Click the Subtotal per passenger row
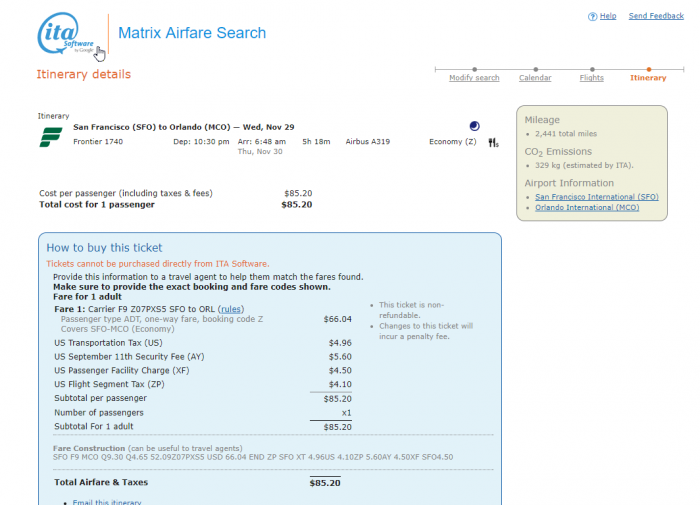This screenshot has height=505, width=700. tap(203, 398)
